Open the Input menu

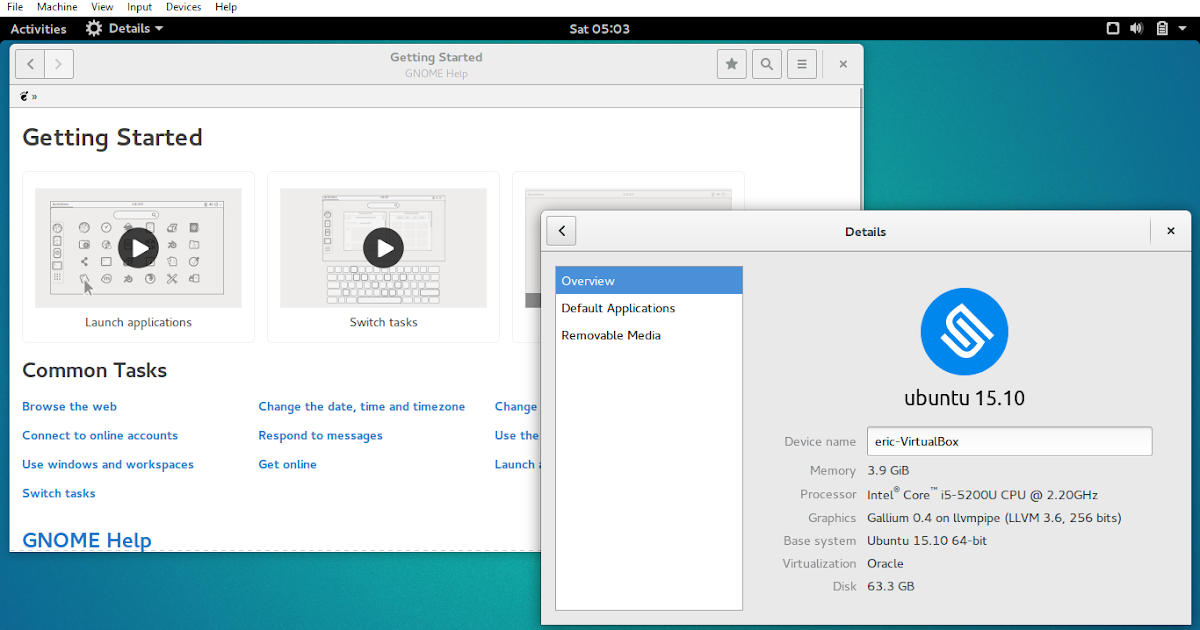[x=139, y=7]
